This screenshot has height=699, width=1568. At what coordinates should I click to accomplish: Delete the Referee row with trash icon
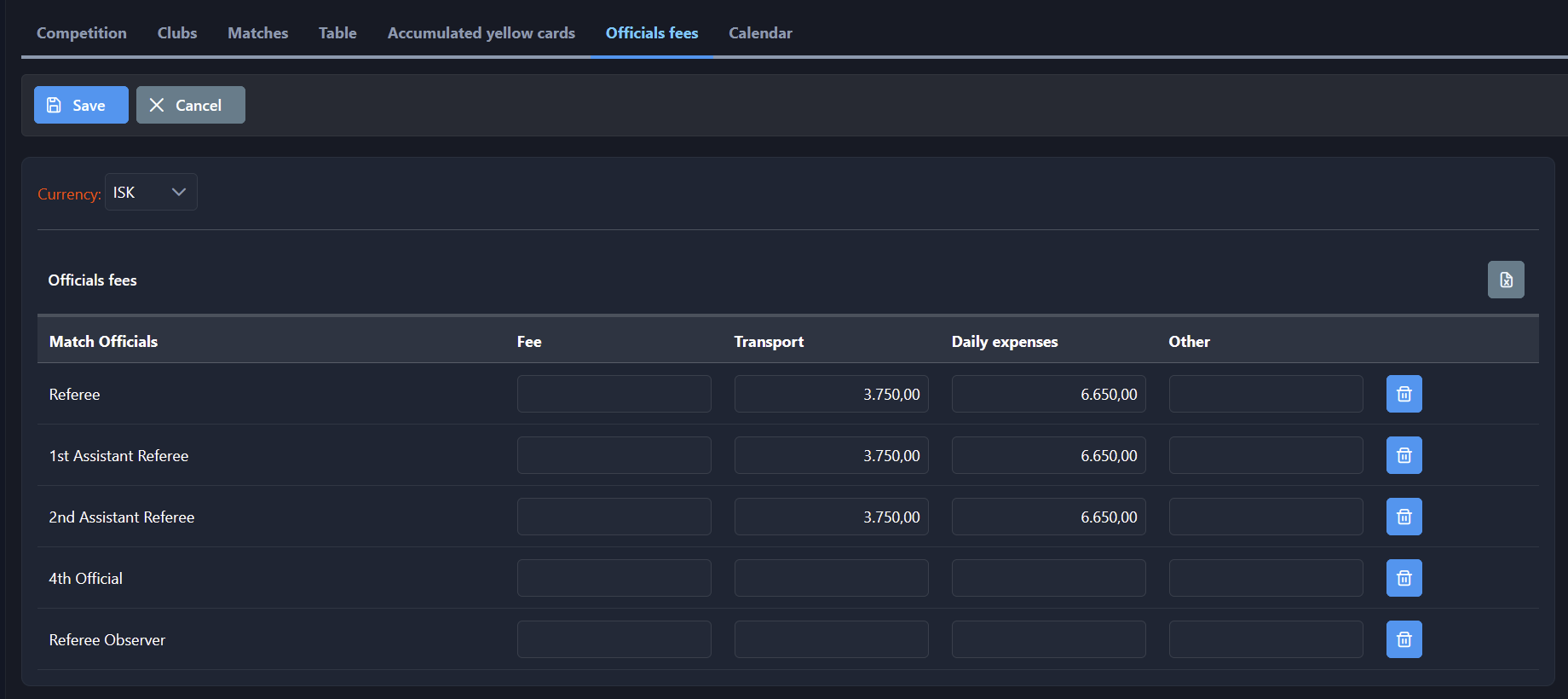coord(1404,394)
